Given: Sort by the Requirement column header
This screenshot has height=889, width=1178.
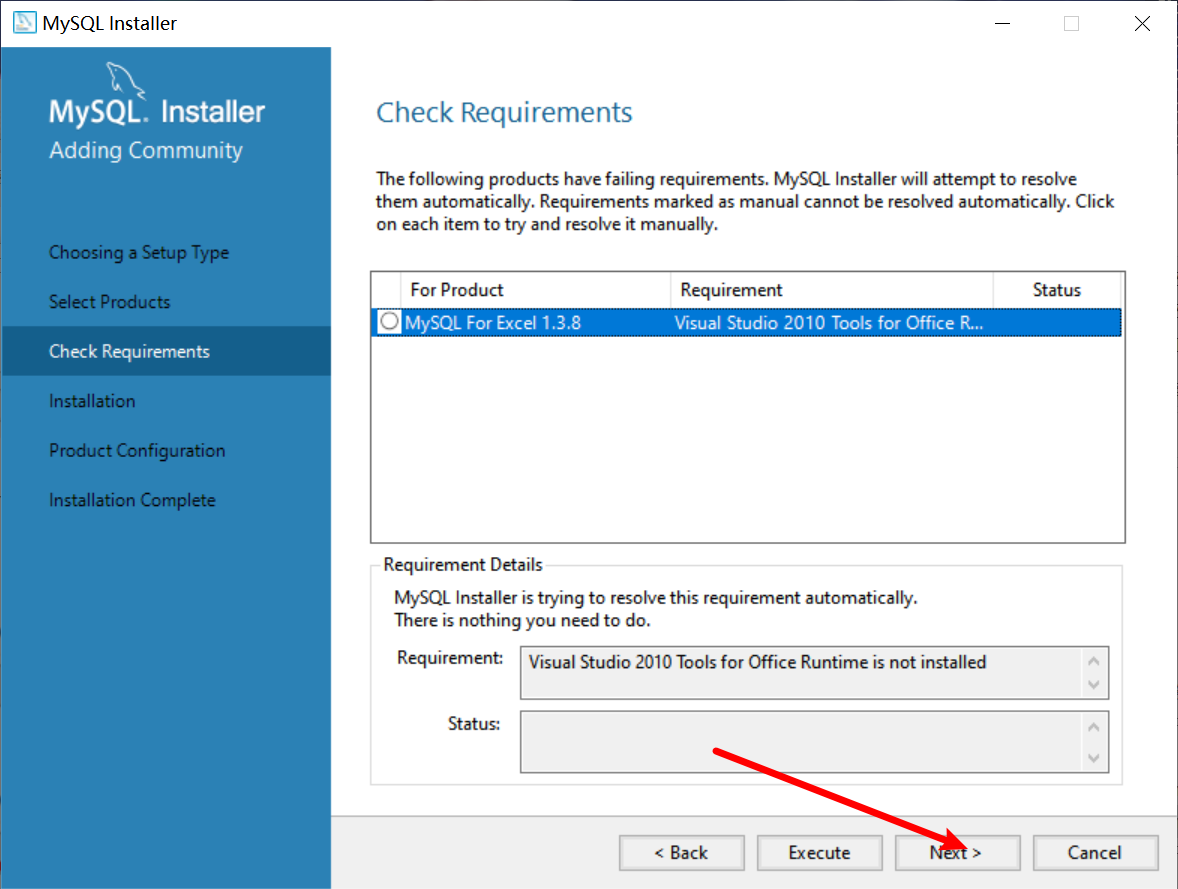Looking at the screenshot, I should pyautogui.click(x=831, y=290).
